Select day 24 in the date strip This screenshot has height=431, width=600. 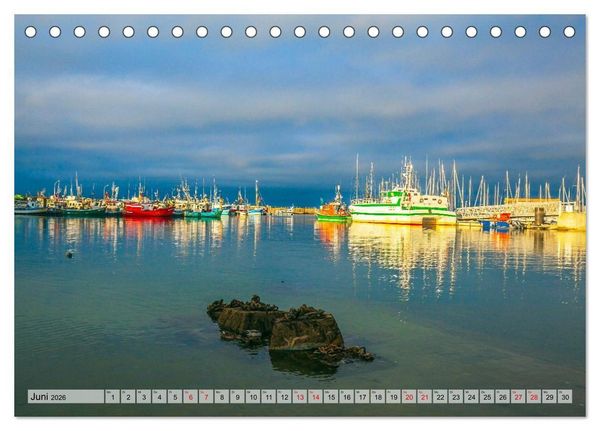[471, 397]
